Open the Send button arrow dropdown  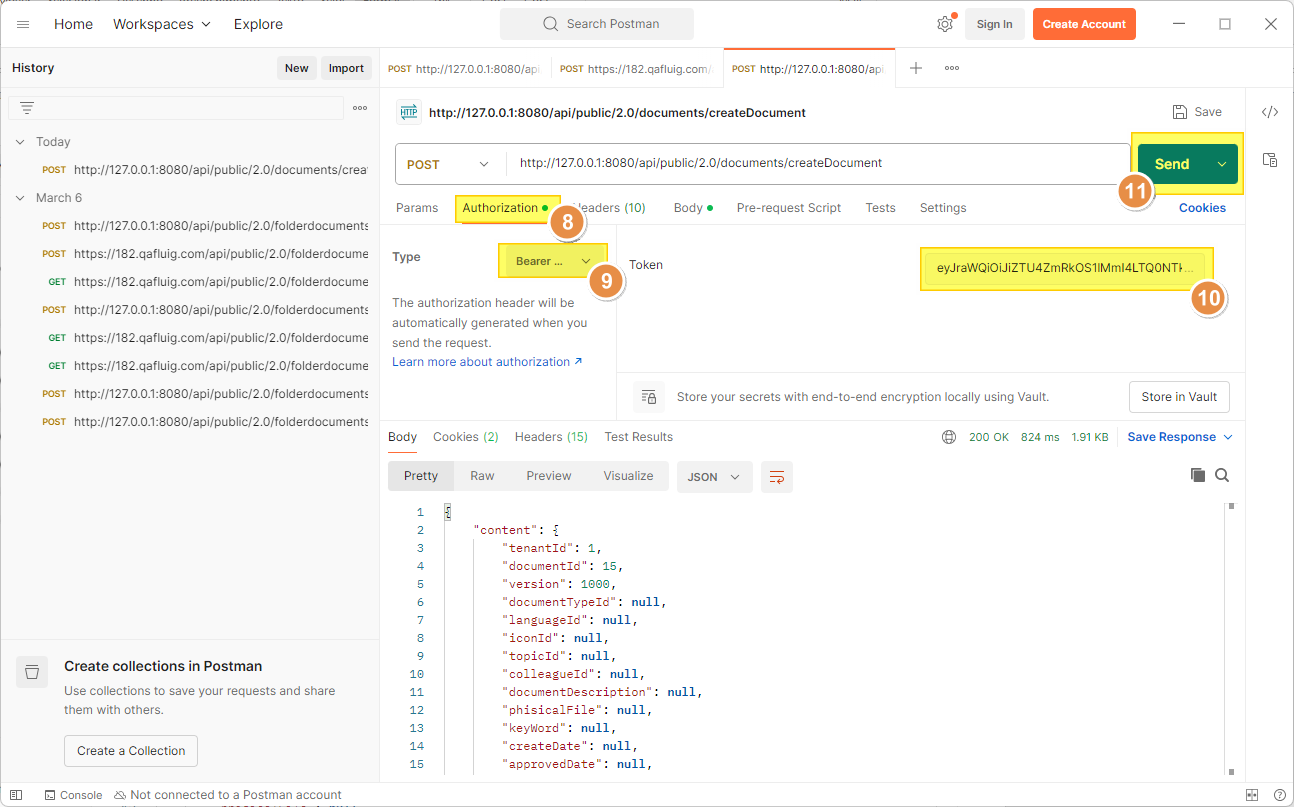tap(1222, 164)
